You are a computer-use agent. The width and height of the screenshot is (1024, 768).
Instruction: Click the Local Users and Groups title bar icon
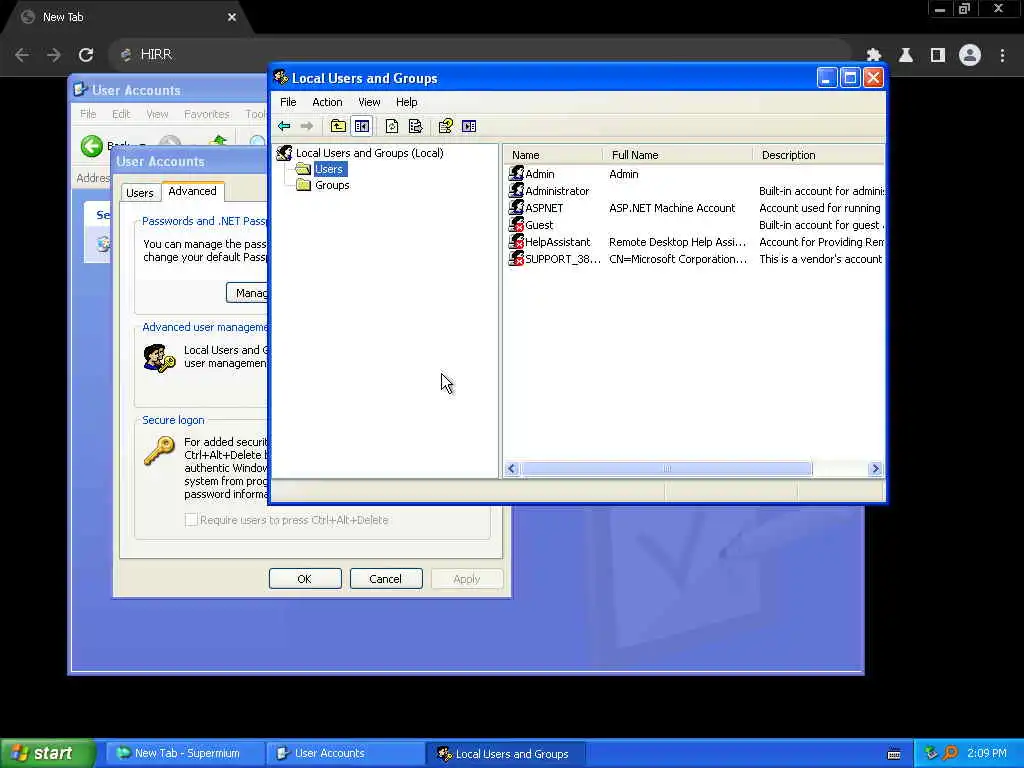pyautogui.click(x=281, y=78)
